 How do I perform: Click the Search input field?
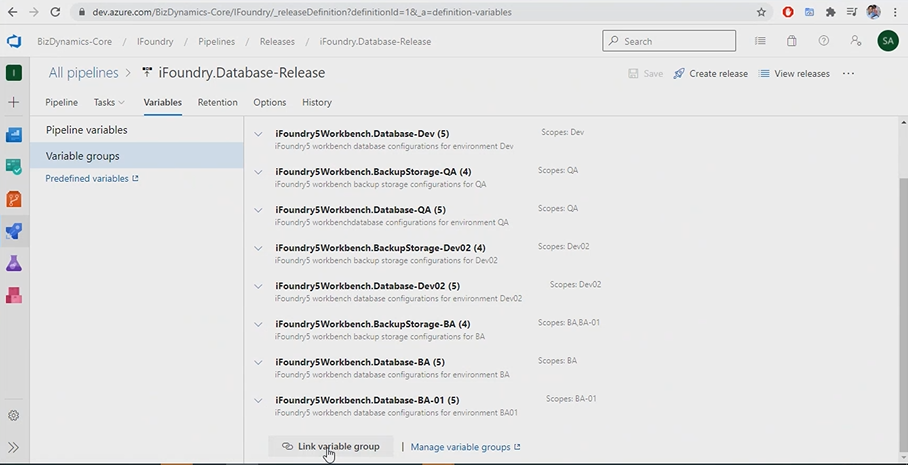point(669,41)
